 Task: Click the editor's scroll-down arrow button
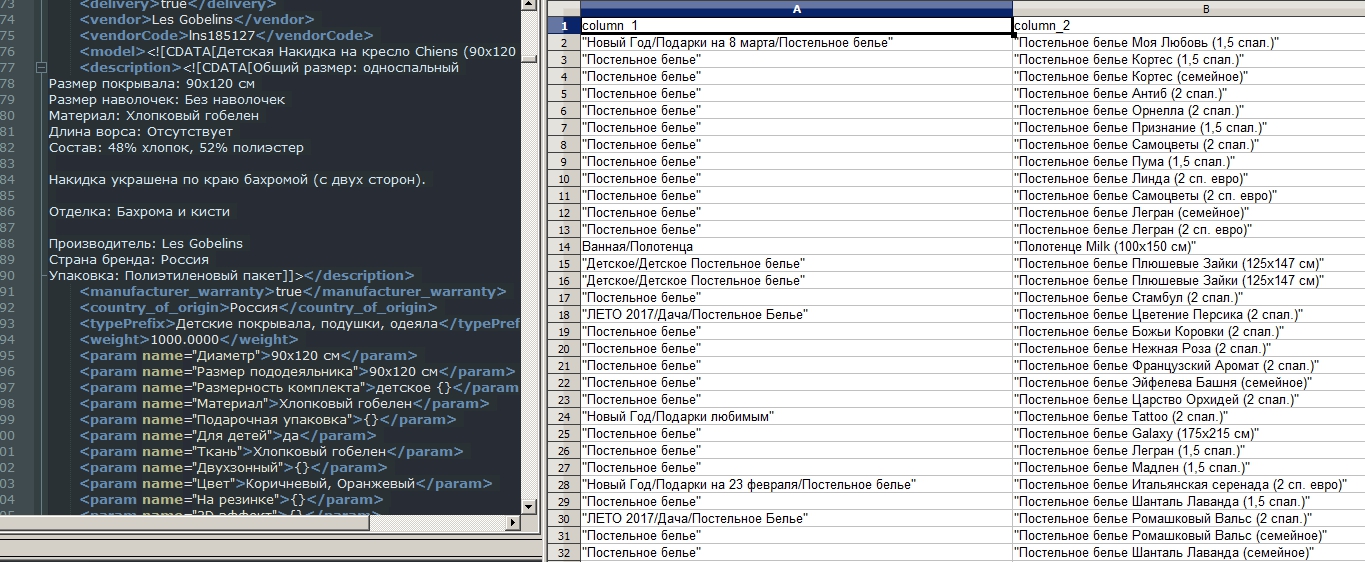(x=529, y=505)
